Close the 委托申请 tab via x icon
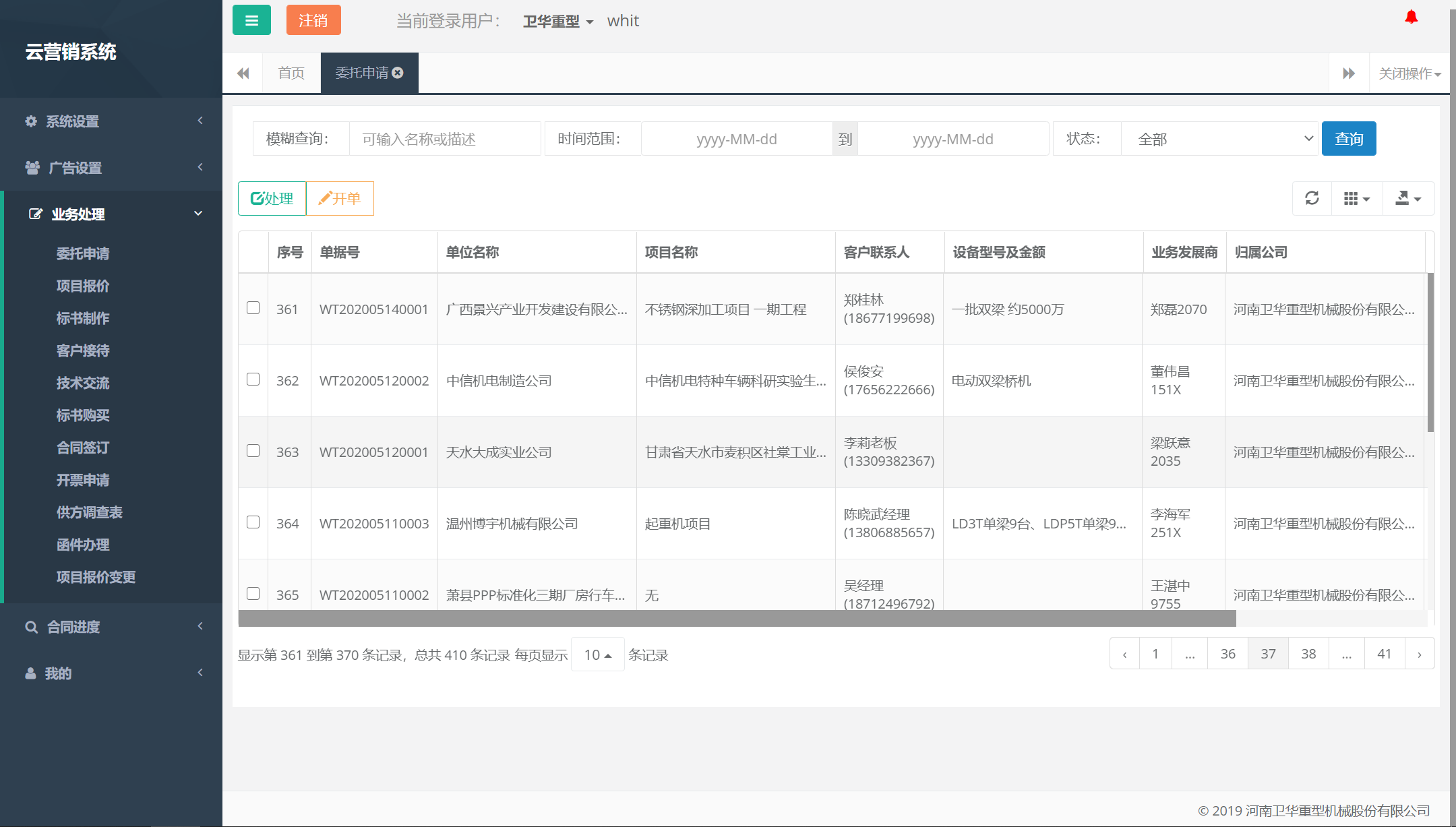The height and width of the screenshot is (827, 1456). coord(398,73)
